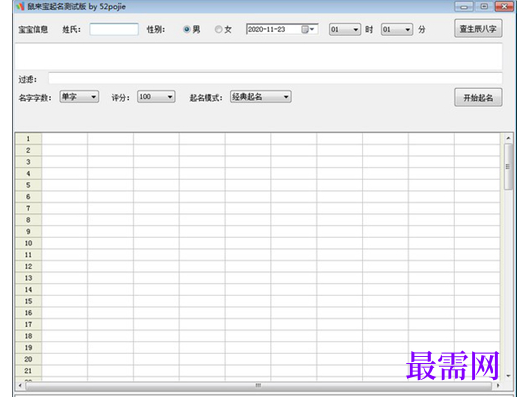The height and width of the screenshot is (397, 518).
Task: Select the male (男) radio button
Action: pos(187,29)
